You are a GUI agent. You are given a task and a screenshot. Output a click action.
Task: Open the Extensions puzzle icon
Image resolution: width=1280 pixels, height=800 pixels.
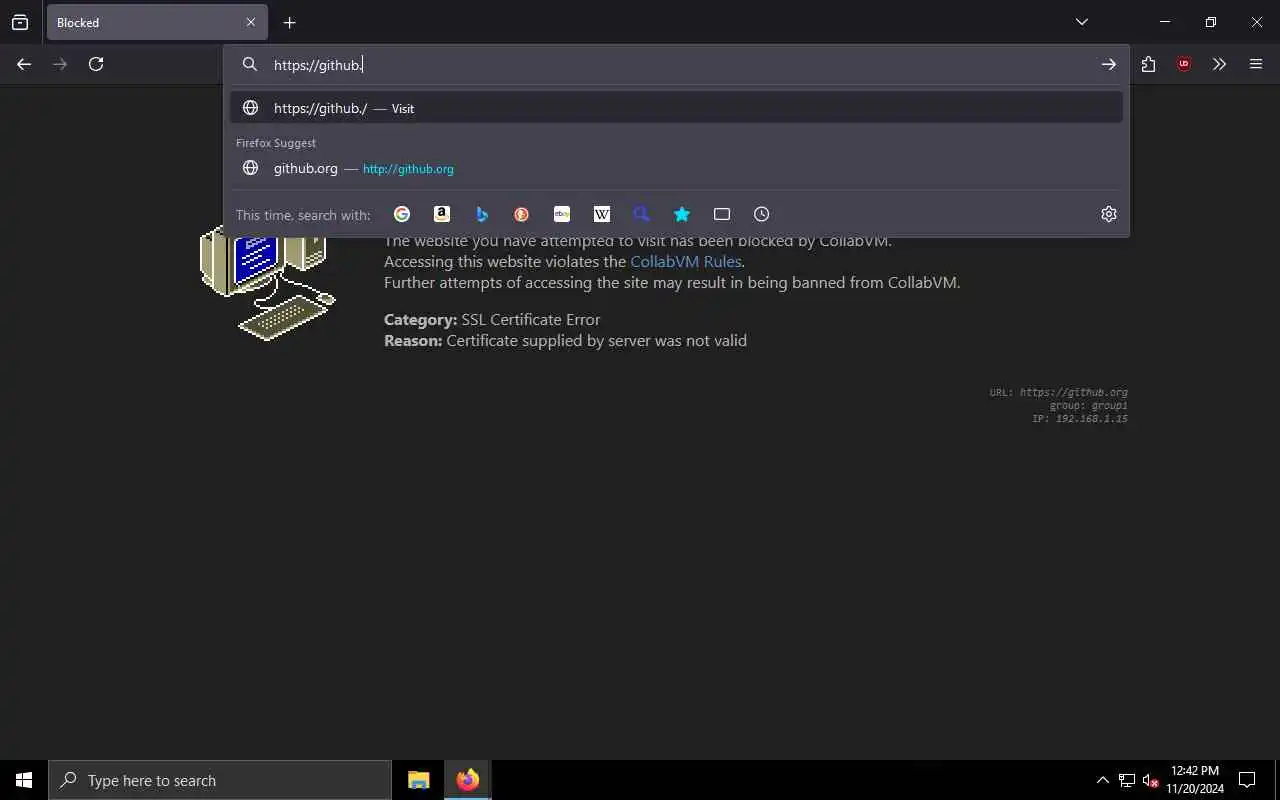coord(1148,64)
